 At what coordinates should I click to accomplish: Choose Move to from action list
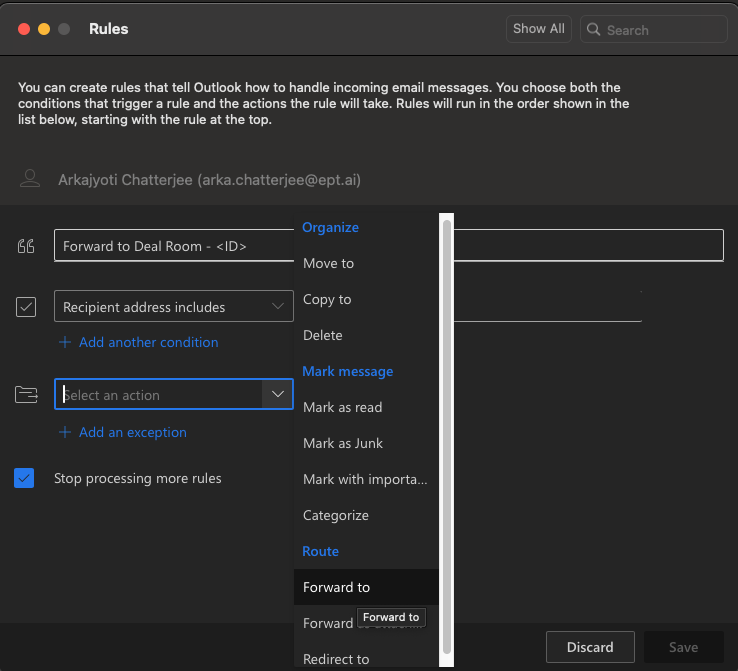tap(329, 263)
